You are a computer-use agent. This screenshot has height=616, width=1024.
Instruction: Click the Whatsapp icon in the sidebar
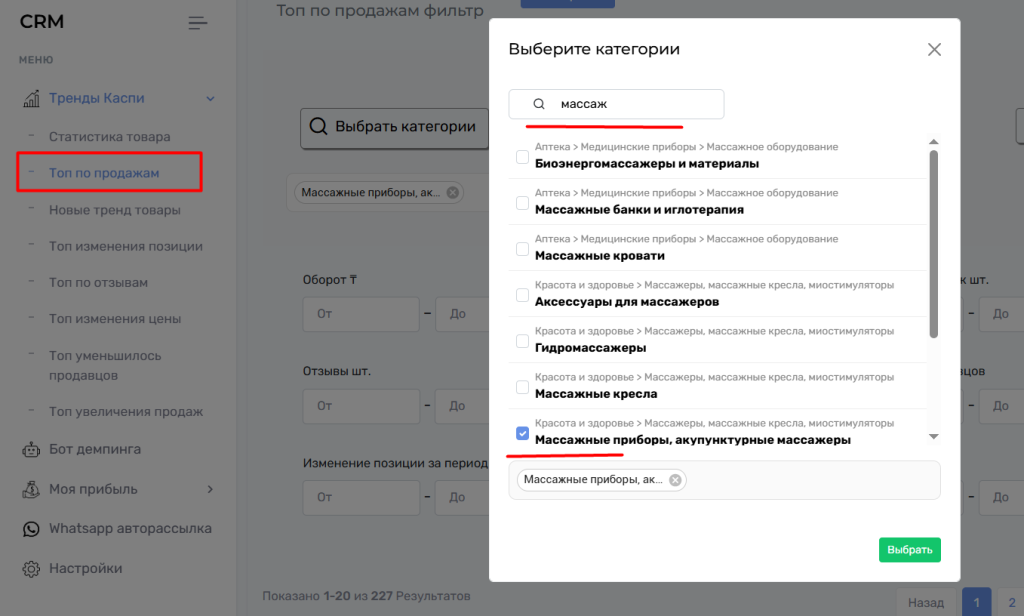[x=31, y=529]
